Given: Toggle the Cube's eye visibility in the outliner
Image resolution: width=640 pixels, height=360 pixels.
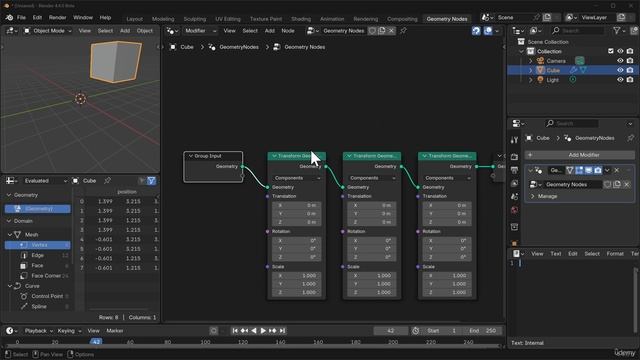Looking at the screenshot, I should point(620,70).
